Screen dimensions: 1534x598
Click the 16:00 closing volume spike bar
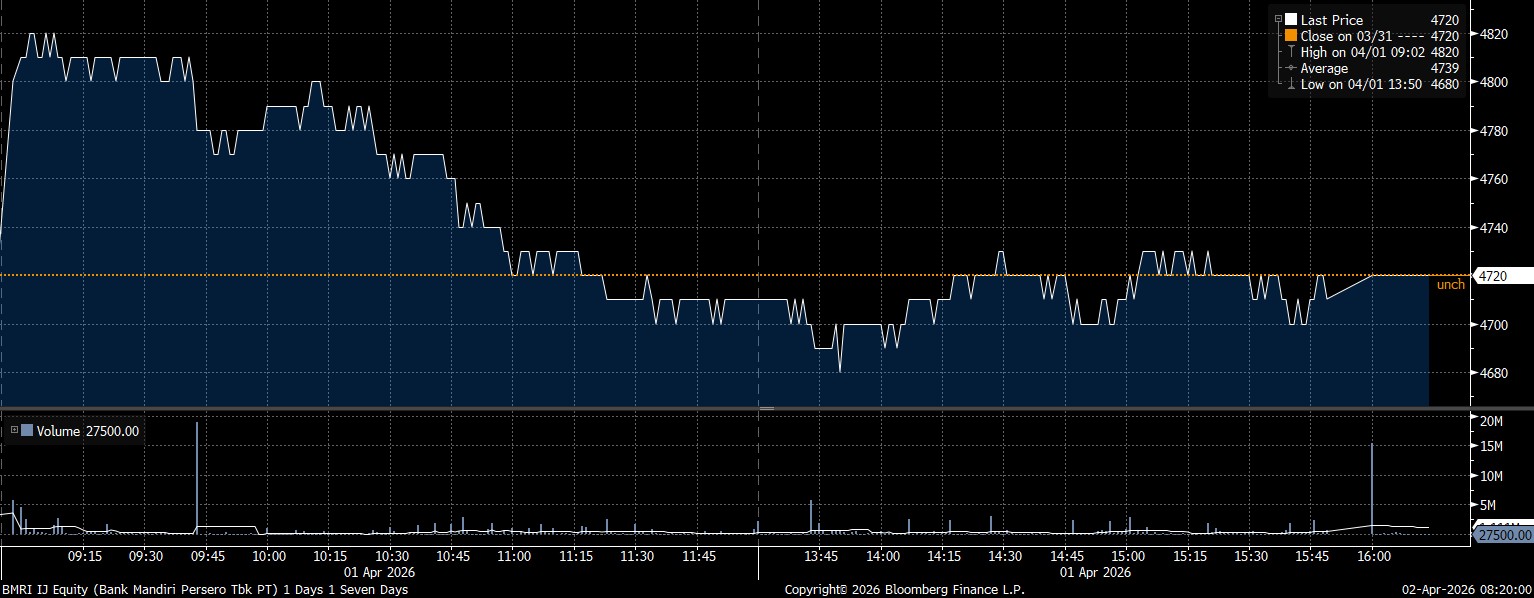click(1372, 485)
